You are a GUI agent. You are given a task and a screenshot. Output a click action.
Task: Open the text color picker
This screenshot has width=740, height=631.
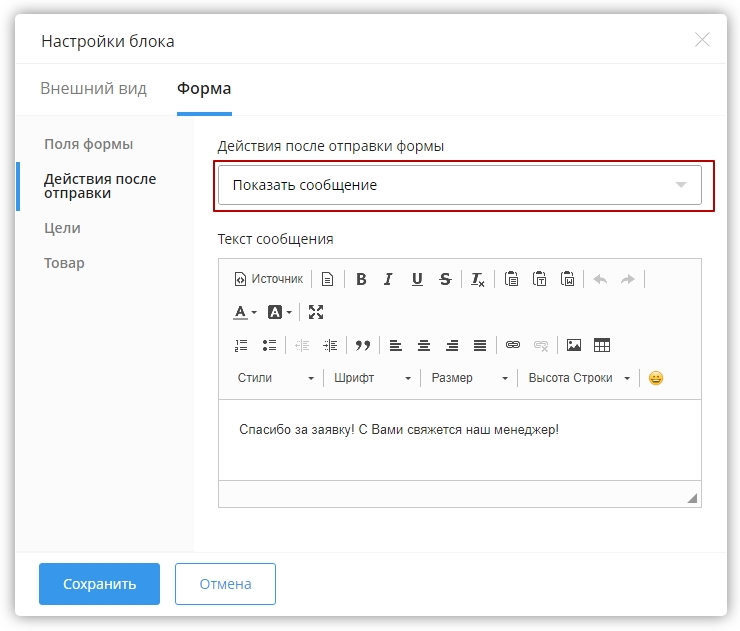point(245,312)
